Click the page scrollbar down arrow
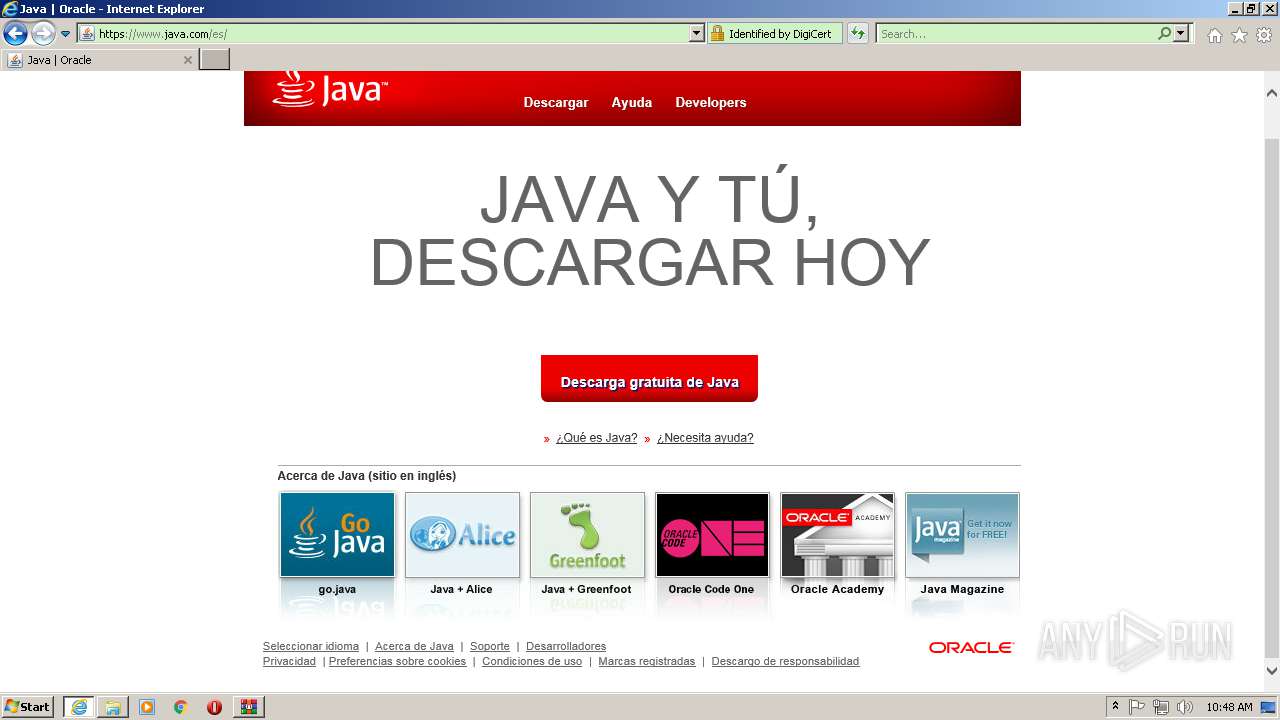Image resolution: width=1280 pixels, height=720 pixels. 1272,671
